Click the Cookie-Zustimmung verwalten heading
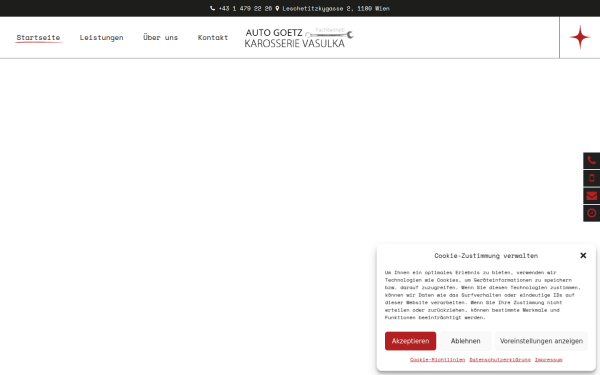This screenshot has width=600, height=375. coord(486,256)
